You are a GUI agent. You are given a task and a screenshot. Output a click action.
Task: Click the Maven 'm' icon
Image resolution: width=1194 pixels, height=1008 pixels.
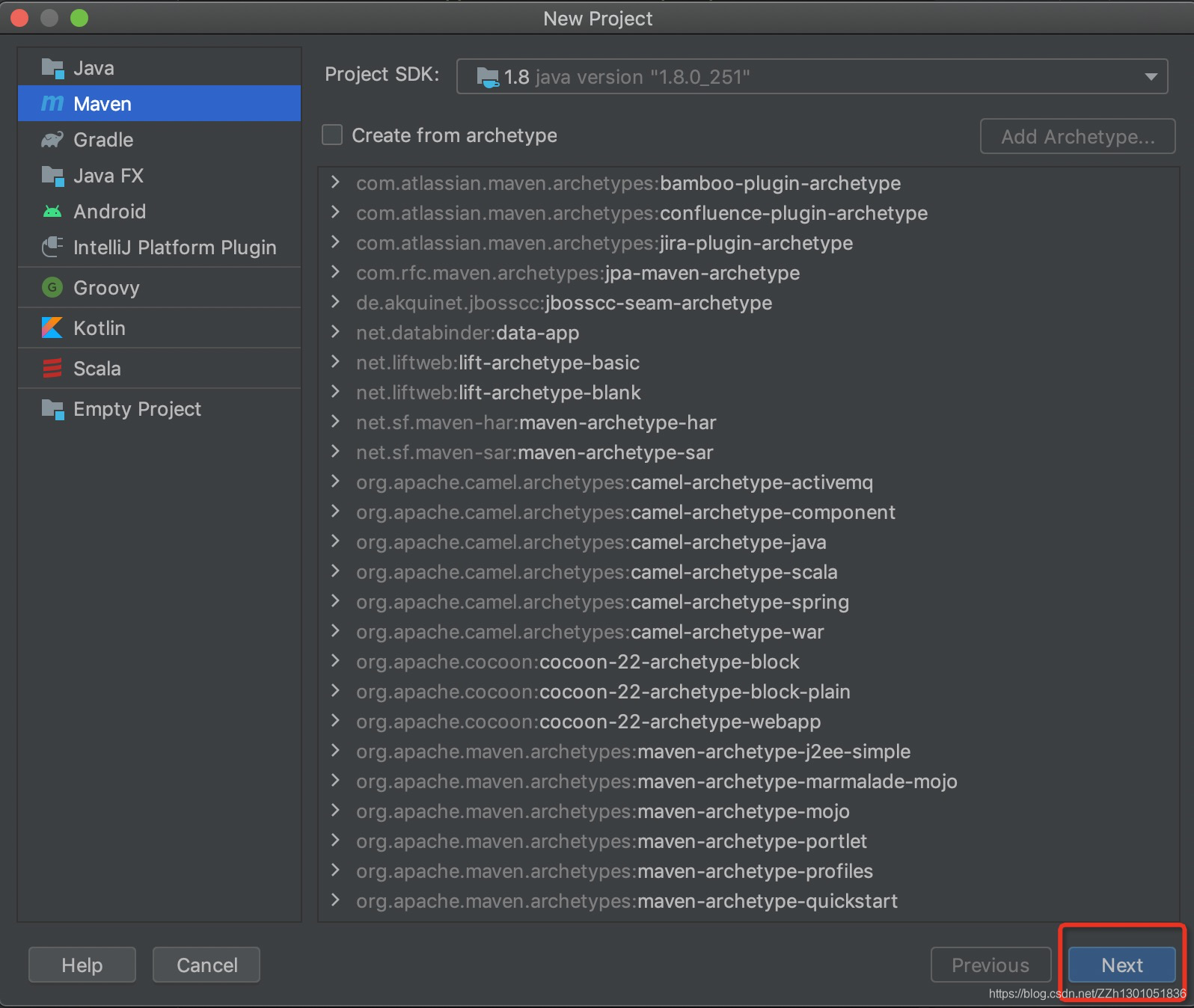pos(52,103)
